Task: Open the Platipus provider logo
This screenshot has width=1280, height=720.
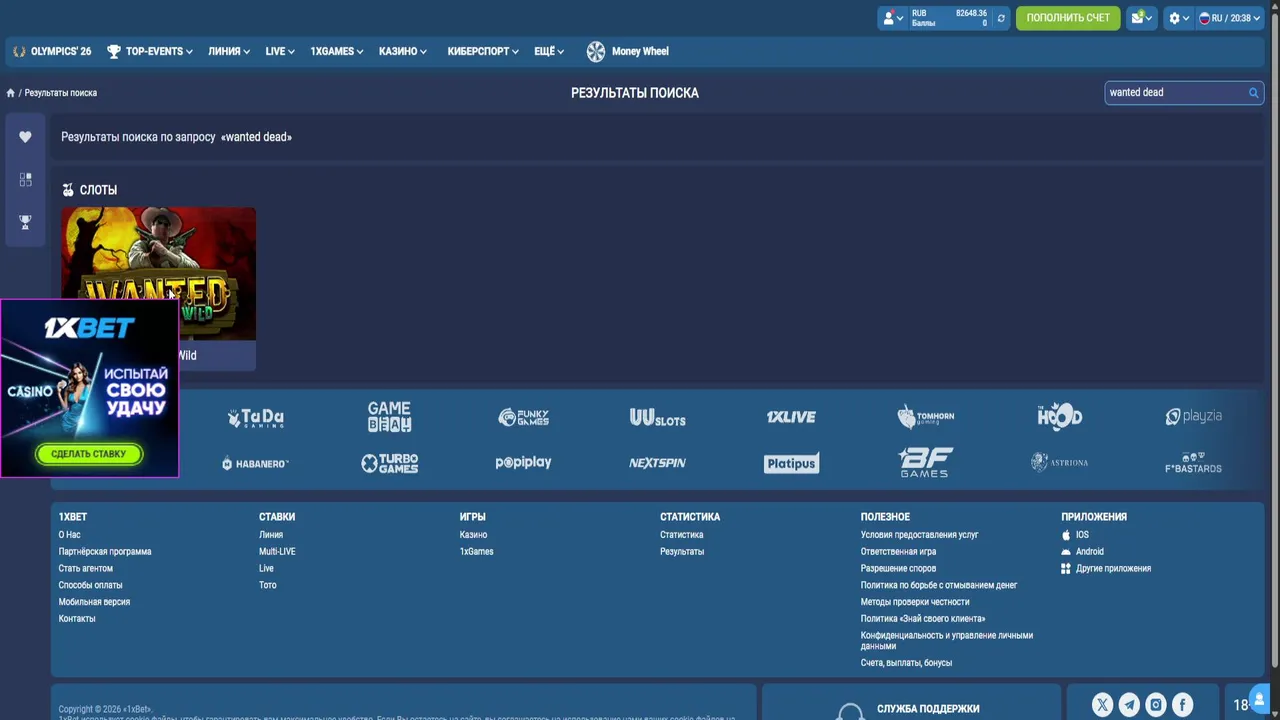Action: pyautogui.click(x=791, y=463)
